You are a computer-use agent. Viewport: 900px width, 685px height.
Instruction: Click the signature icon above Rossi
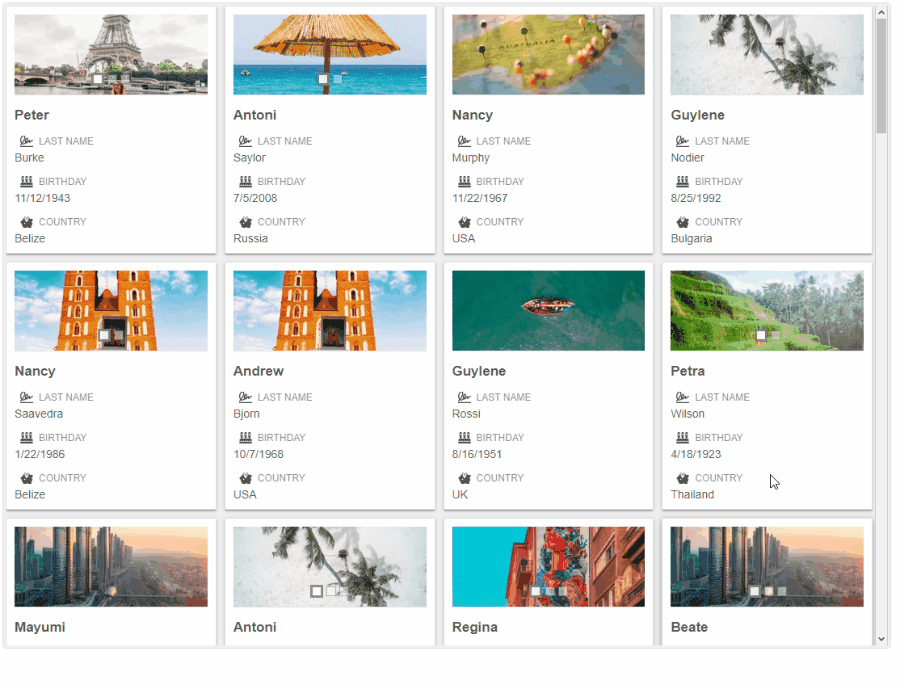464,397
